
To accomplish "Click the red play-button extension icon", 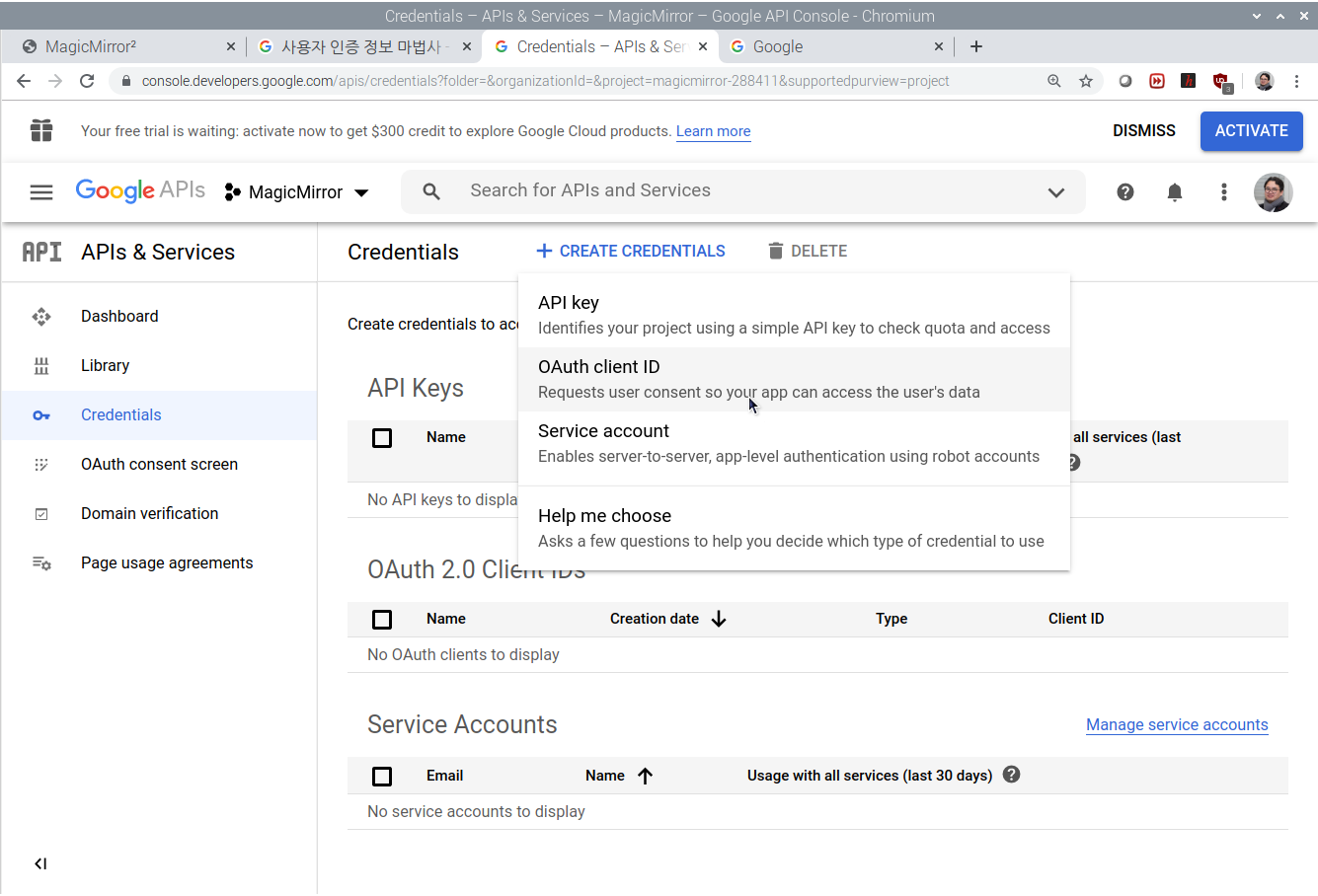I will (1157, 81).
